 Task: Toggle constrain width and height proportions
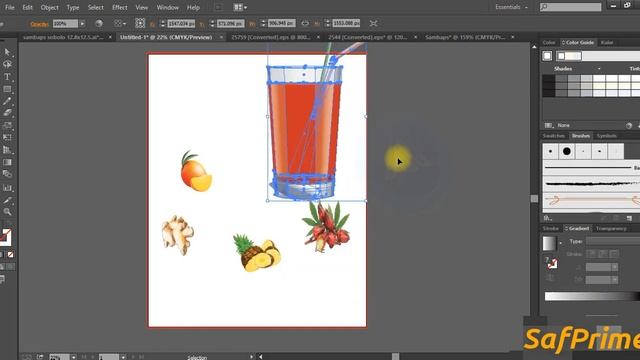pyautogui.click(x=305, y=24)
